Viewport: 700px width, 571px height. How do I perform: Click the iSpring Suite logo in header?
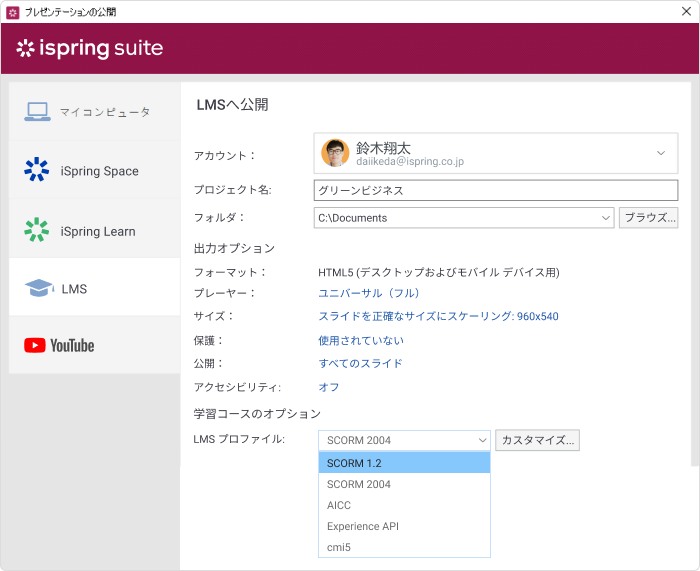pyautogui.click(x=90, y=48)
